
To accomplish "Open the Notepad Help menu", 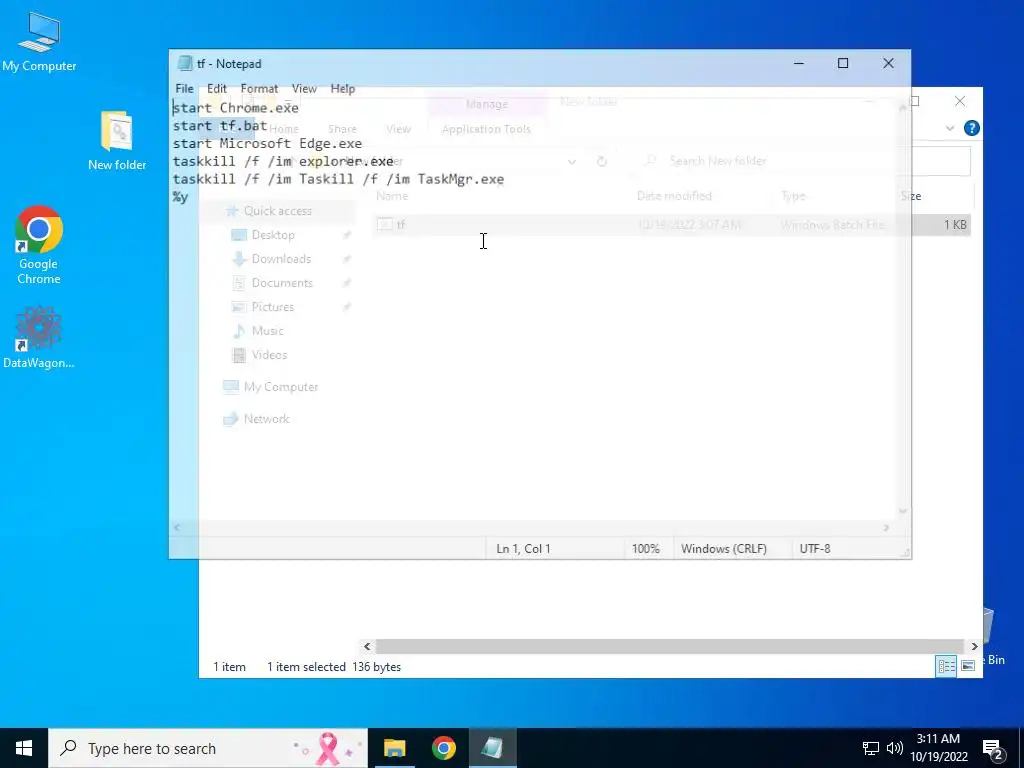I will [x=342, y=88].
